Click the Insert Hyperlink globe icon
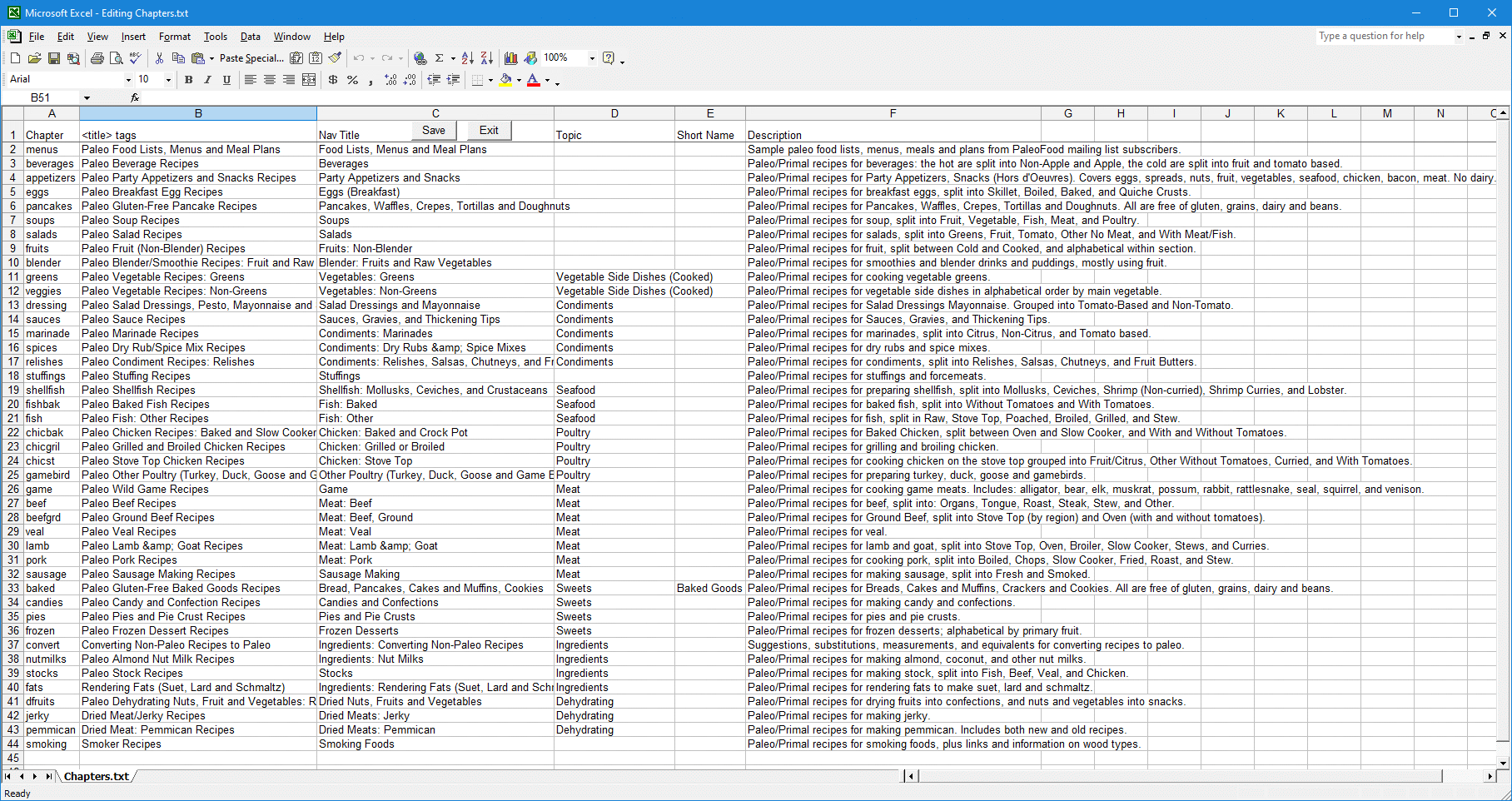This screenshot has height=801, width=1512. click(x=420, y=58)
